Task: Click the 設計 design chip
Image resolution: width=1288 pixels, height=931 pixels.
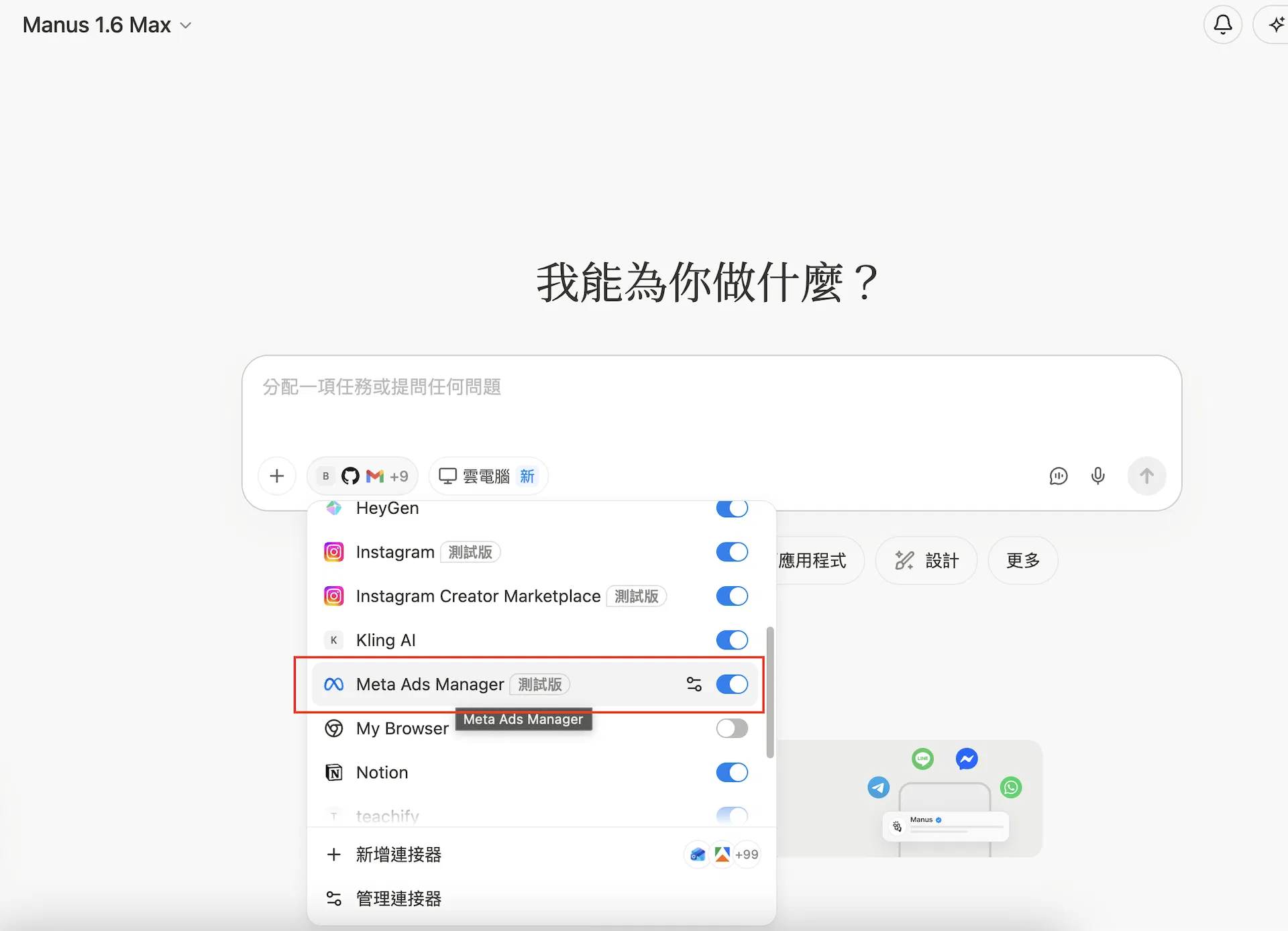Action: (x=926, y=561)
